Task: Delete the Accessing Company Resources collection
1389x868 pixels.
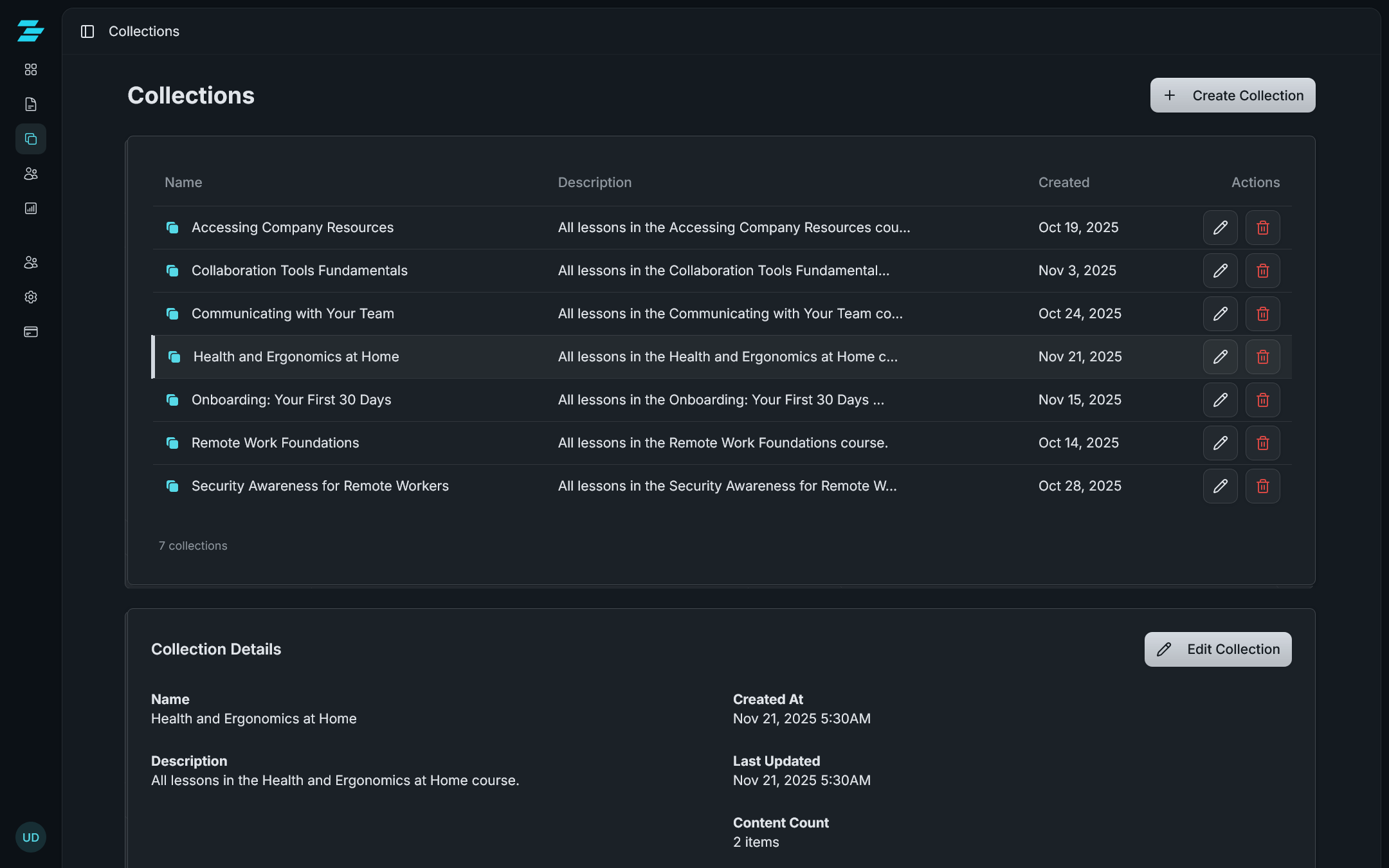Action: click(1262, 228)
